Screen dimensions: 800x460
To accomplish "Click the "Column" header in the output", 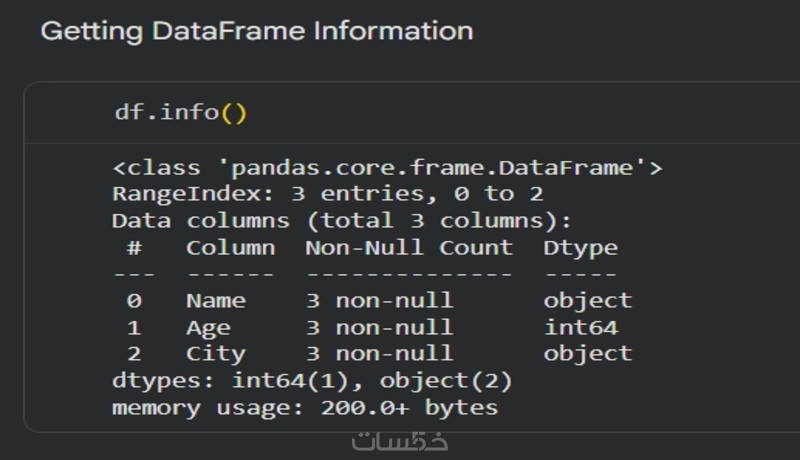I will [x=230, y=247].
